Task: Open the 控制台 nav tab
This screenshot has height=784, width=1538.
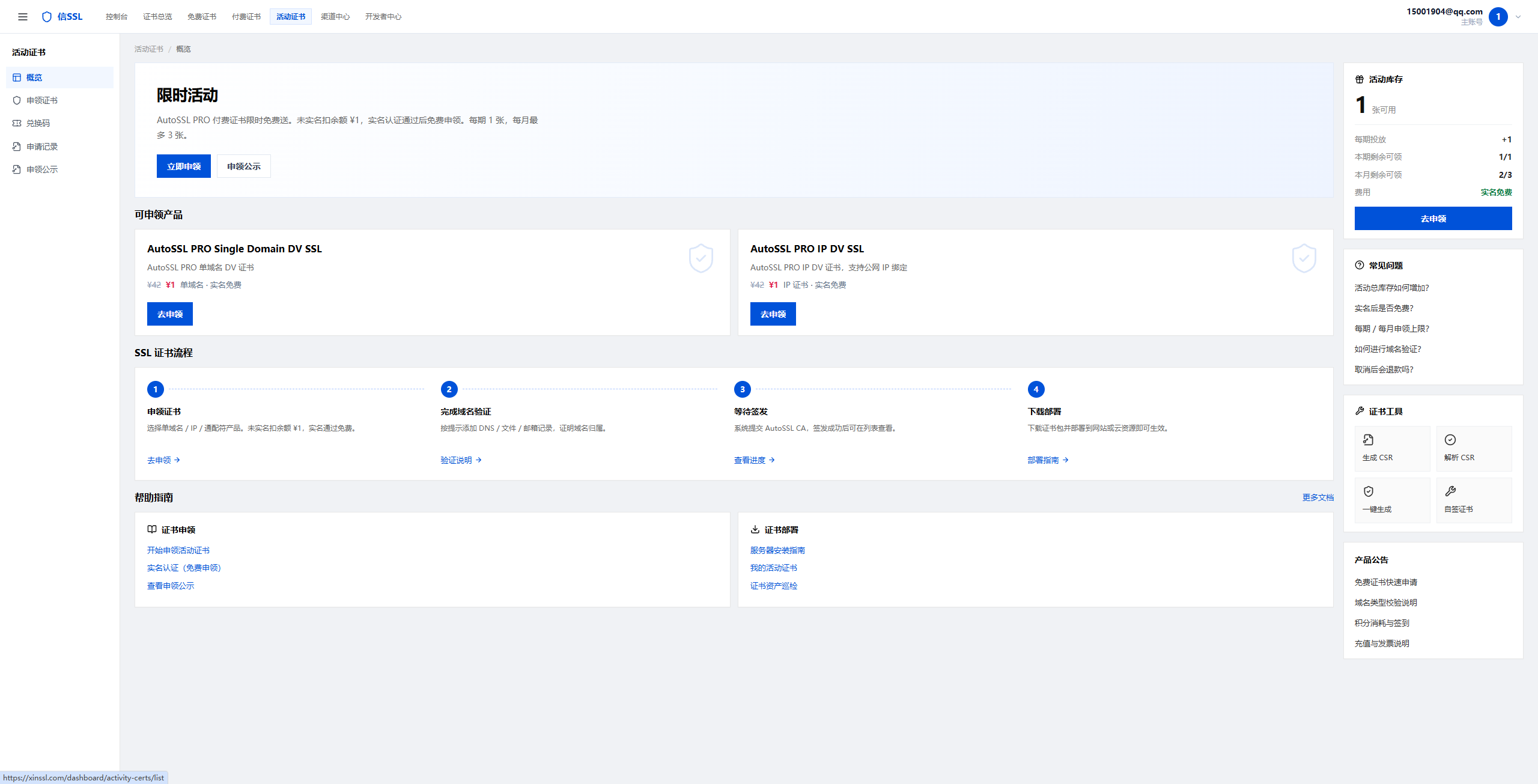Action: point(117,17)
